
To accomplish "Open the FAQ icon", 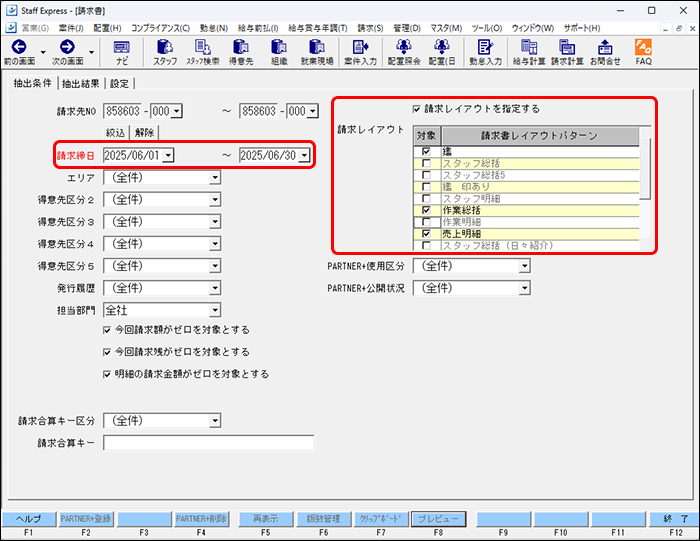I will (x=643, y=52).
